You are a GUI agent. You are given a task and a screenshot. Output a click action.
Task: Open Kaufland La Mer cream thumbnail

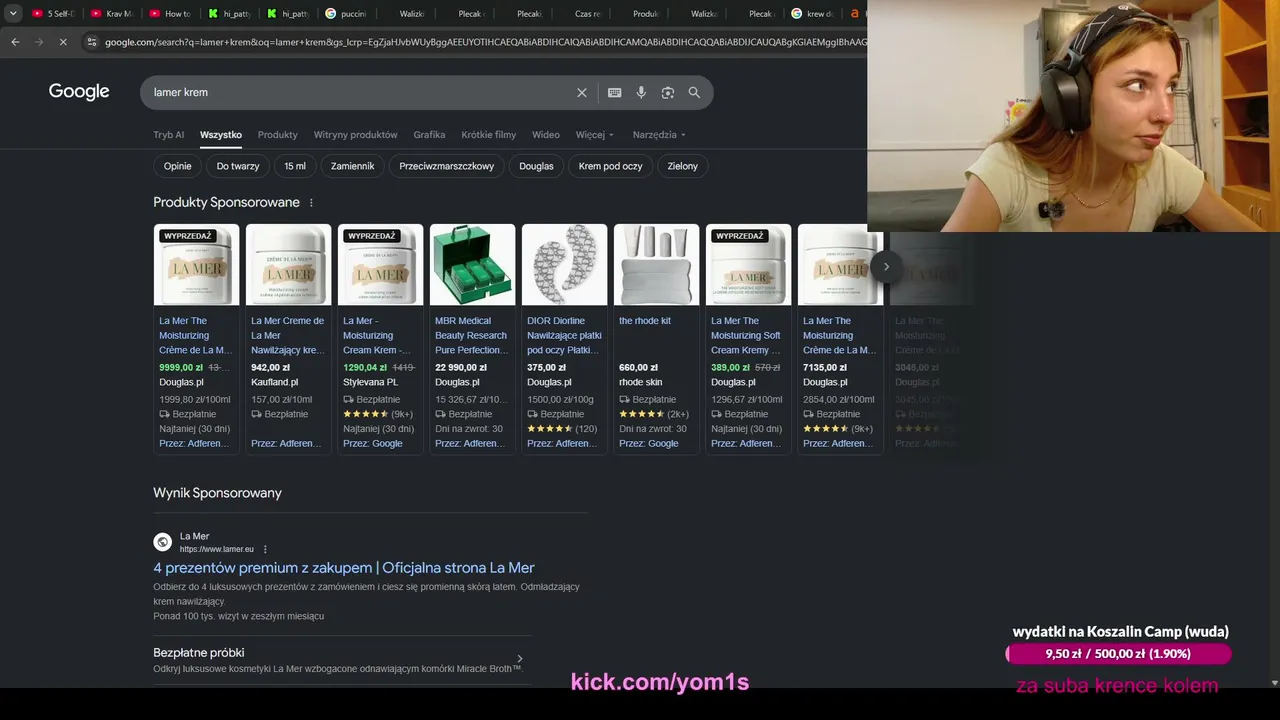[x=288, y=265]
